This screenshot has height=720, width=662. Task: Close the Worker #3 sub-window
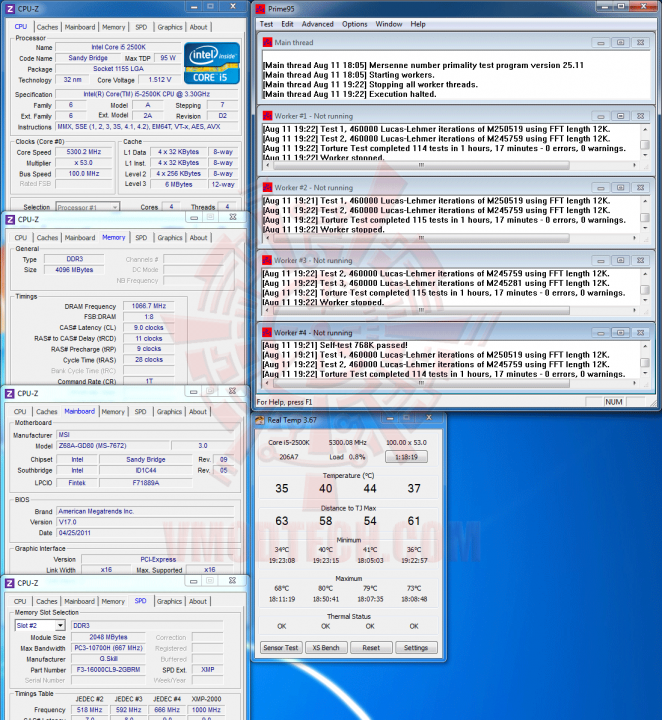pos(640,260)
